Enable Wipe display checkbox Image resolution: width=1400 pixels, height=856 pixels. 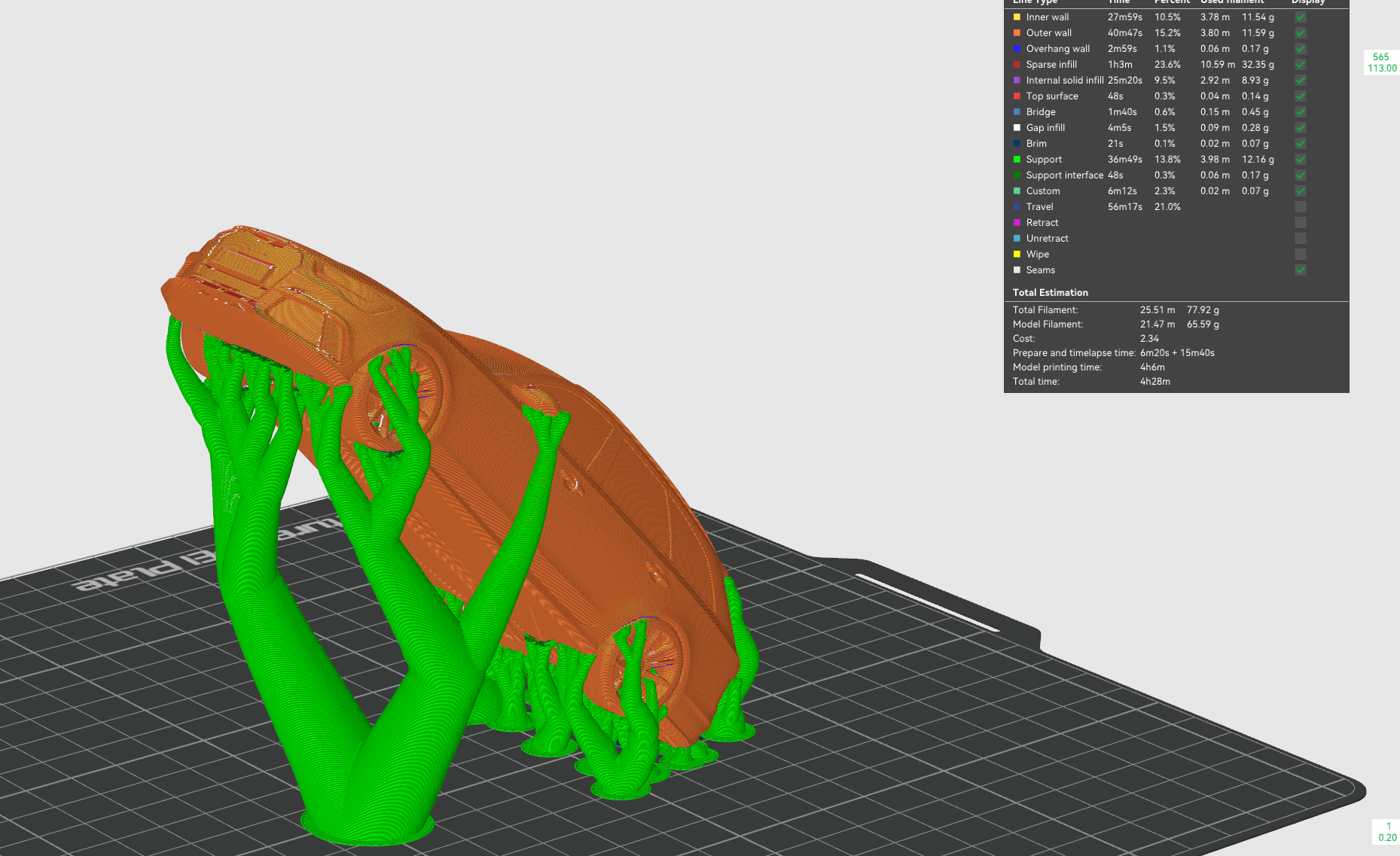click(x=1300, y=254)
